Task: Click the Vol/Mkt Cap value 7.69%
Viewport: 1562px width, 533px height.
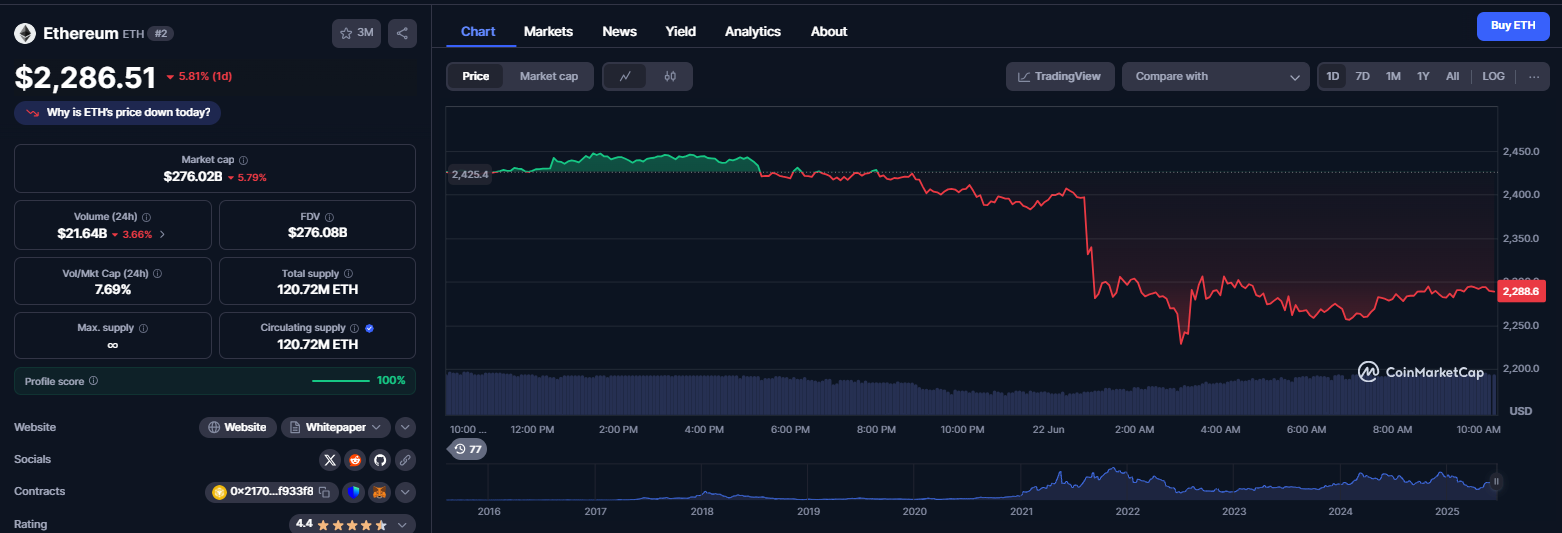Action: tap(113, 289)
